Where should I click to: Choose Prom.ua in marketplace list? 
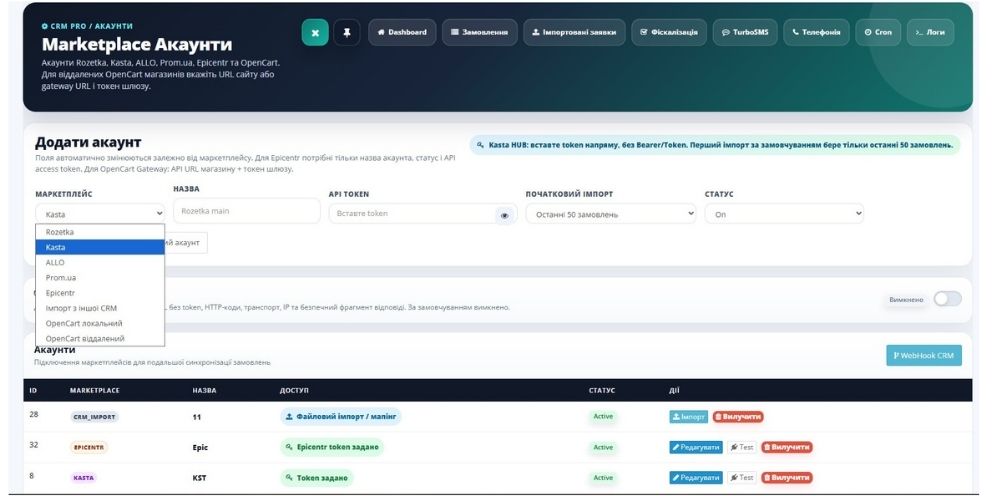[100, 278]
